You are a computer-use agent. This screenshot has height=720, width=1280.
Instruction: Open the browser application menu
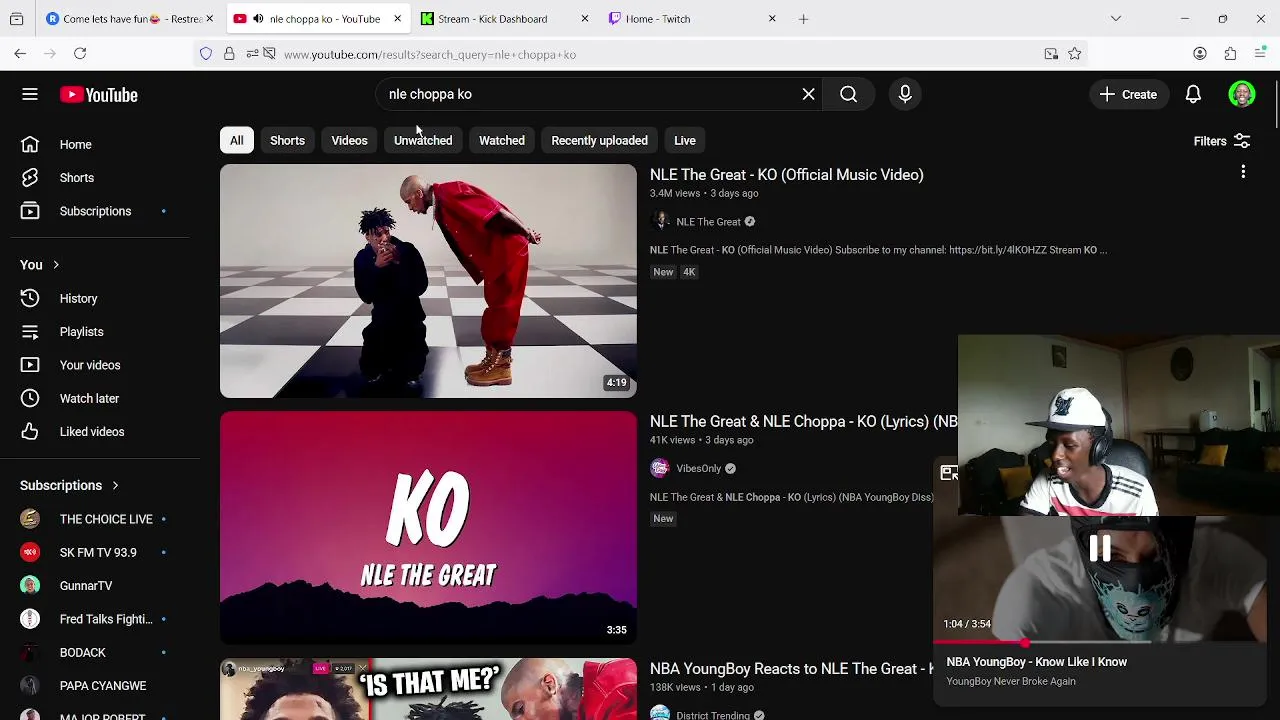pos(1261,54)
